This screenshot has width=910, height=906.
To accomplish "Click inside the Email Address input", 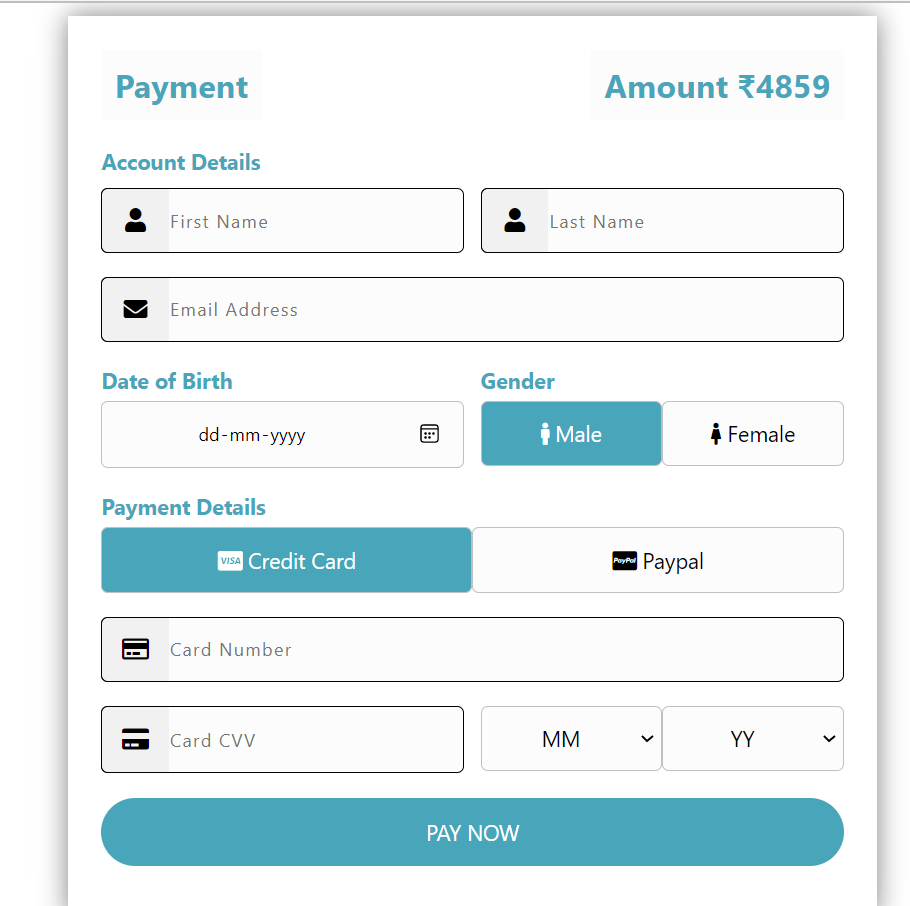I will (x=400, y=309).
